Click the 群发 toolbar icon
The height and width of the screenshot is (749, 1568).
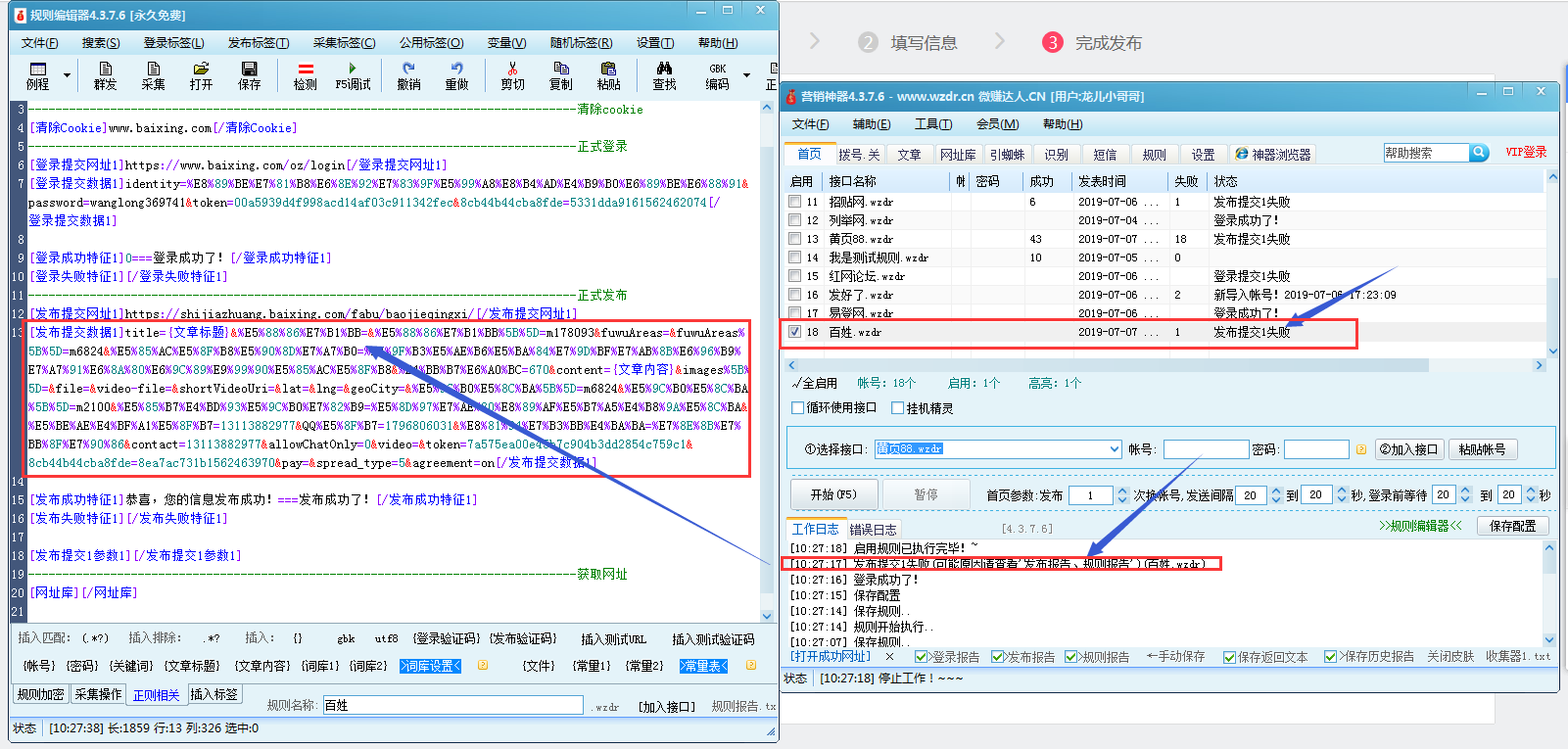(x=106, y=75)
